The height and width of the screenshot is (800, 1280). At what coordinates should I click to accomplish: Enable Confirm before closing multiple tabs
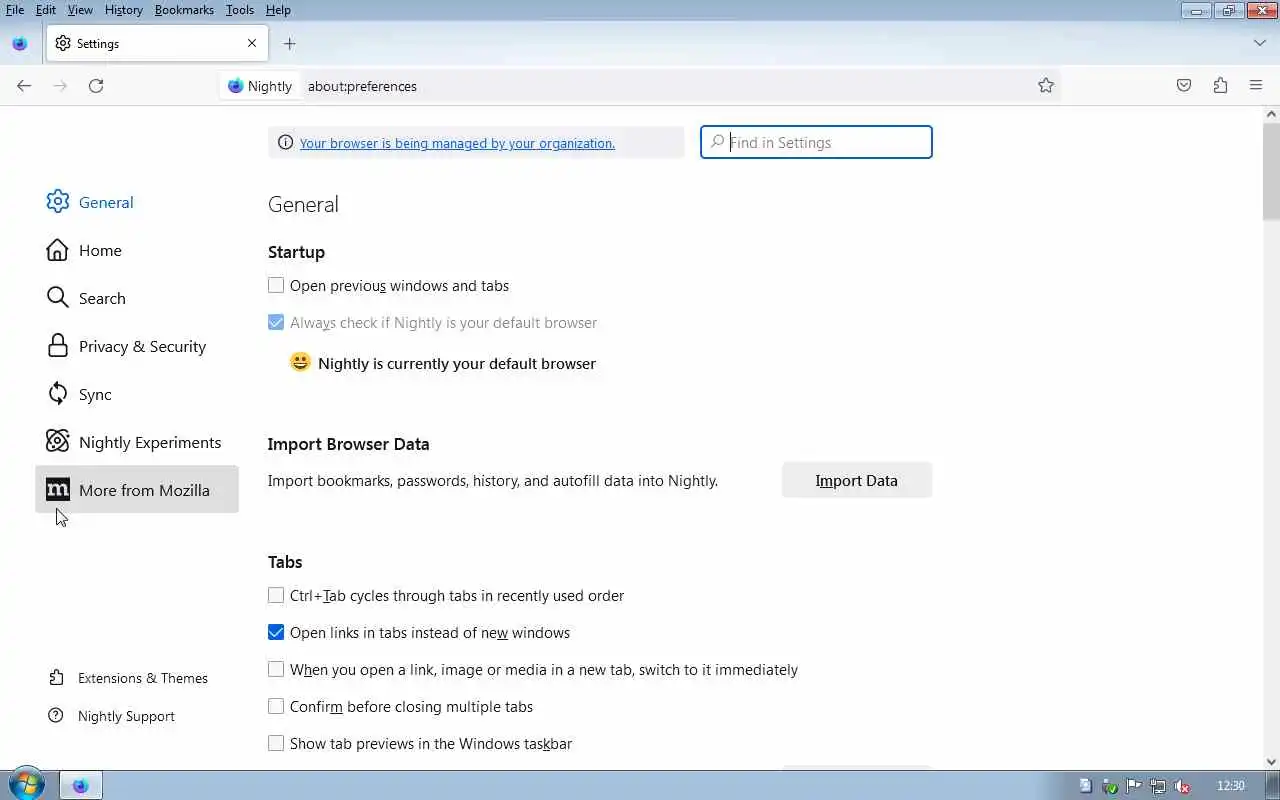[x=276, y=707]
